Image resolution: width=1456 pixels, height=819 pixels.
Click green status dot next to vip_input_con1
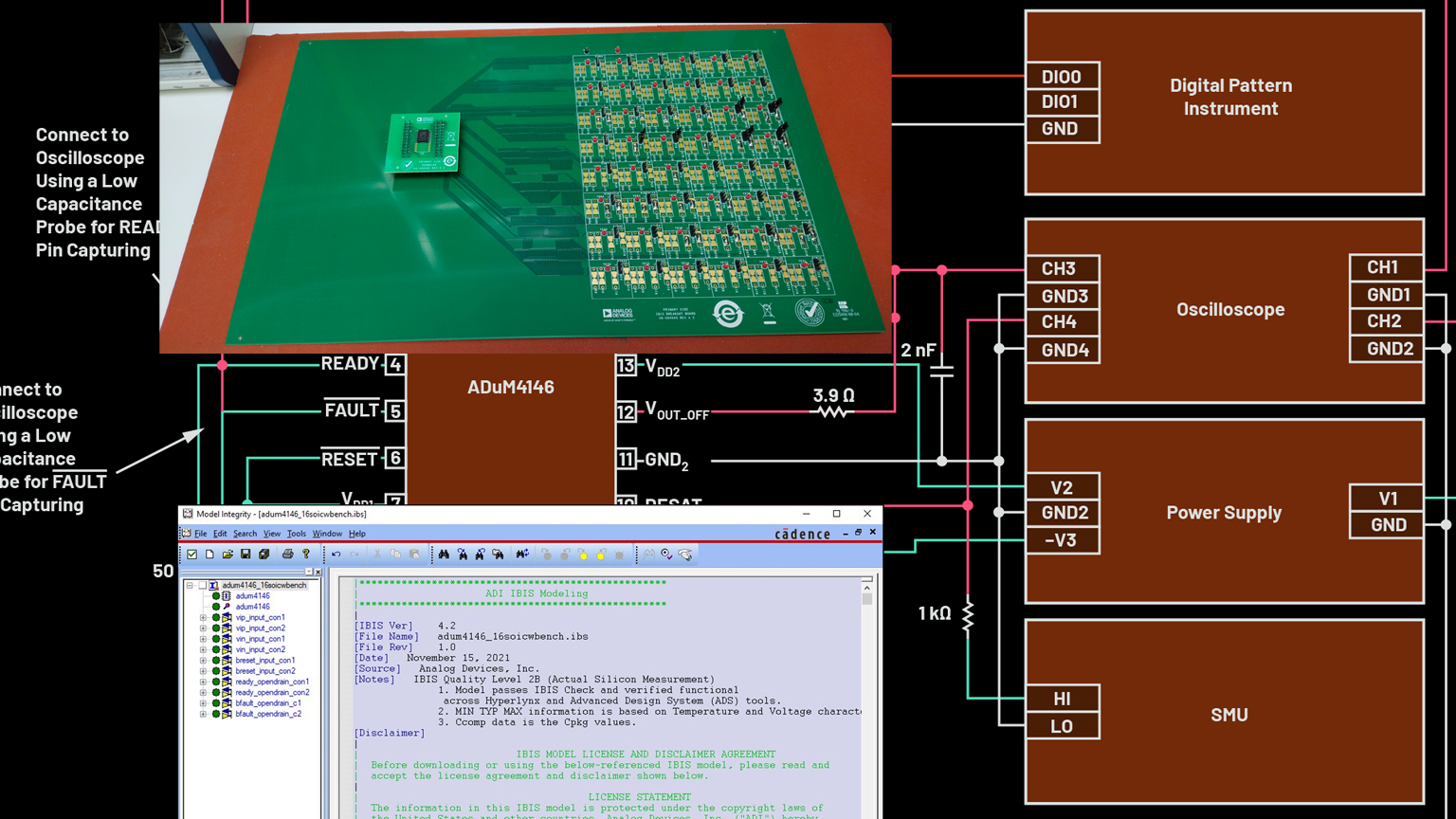[x=216, y=618]
